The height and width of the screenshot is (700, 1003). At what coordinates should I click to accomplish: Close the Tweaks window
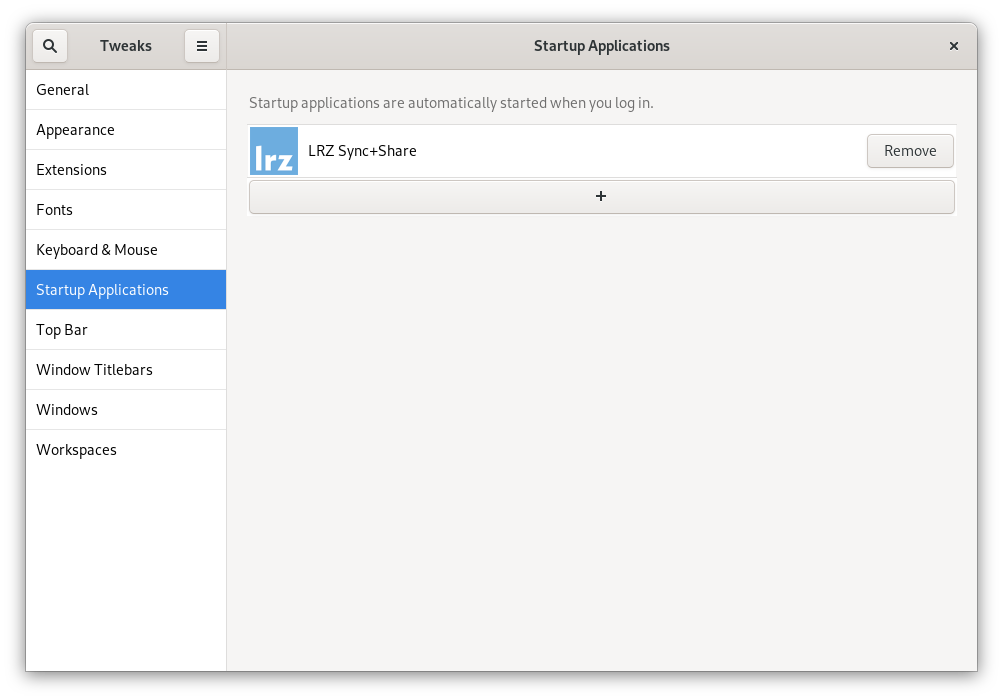pyautogui.click(x=953, y=46)
